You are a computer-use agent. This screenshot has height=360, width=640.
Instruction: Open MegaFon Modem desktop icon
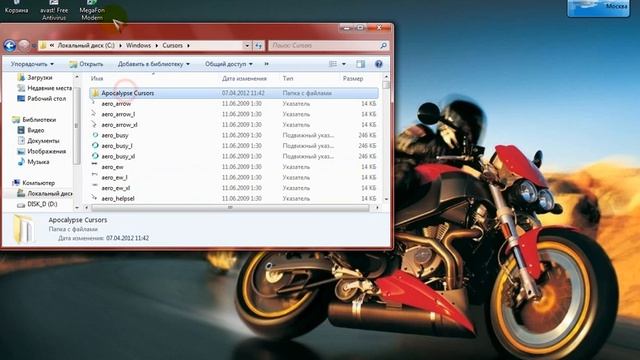click(x=92, y=11)
